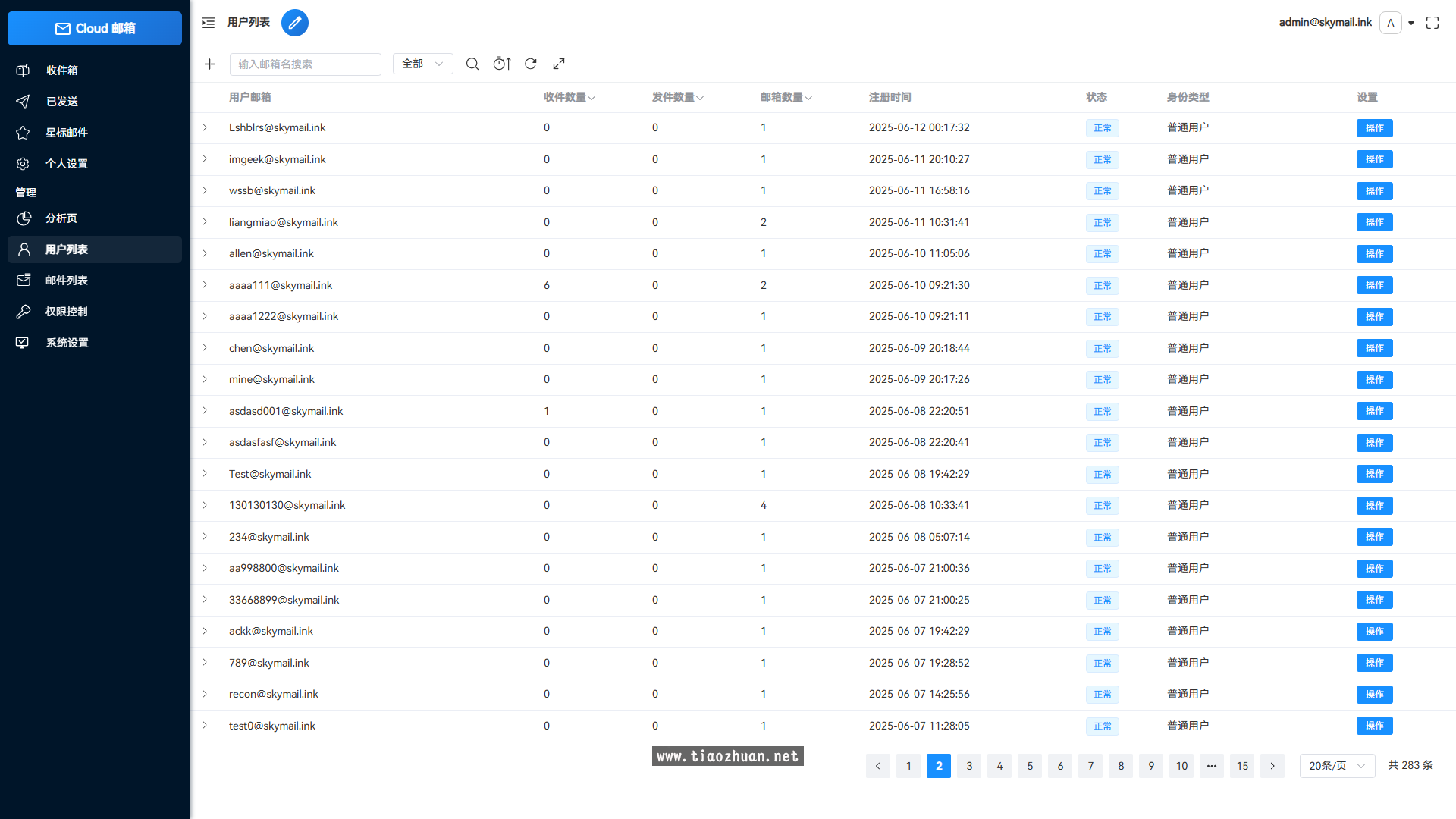Viewport: 1456px width, 819px height.
Task: Click the refresh icon in toolbar
Action: point(531,64)
